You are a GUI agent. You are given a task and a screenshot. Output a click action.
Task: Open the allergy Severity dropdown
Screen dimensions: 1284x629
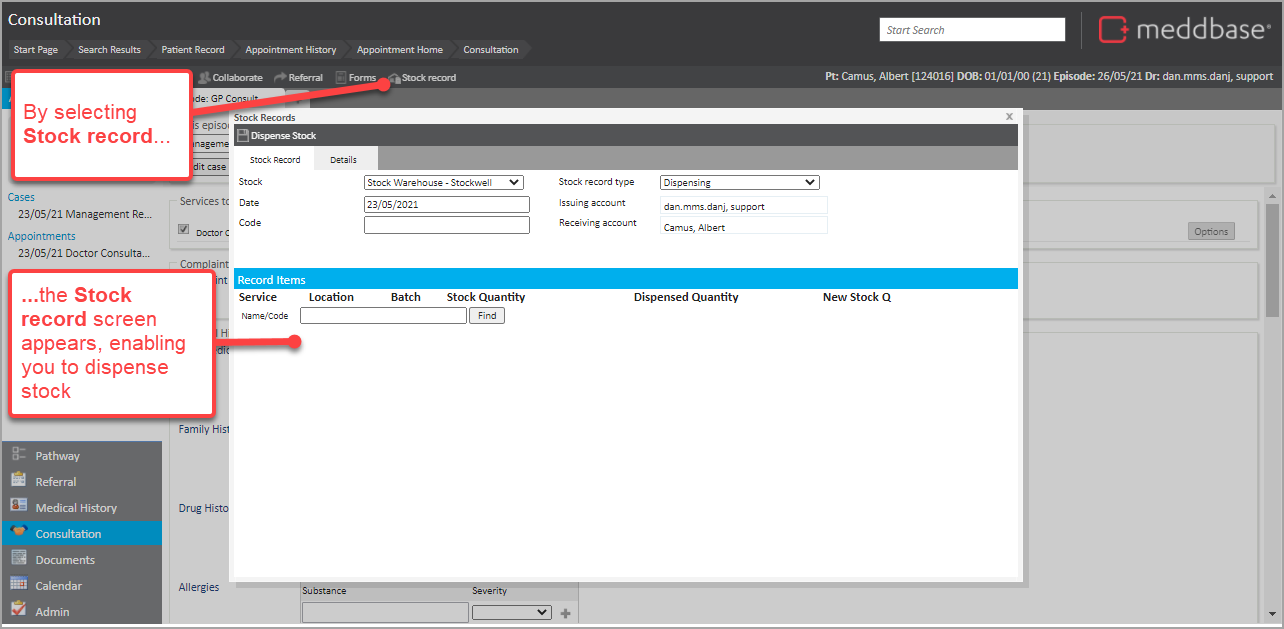click(x=512, y=612)
